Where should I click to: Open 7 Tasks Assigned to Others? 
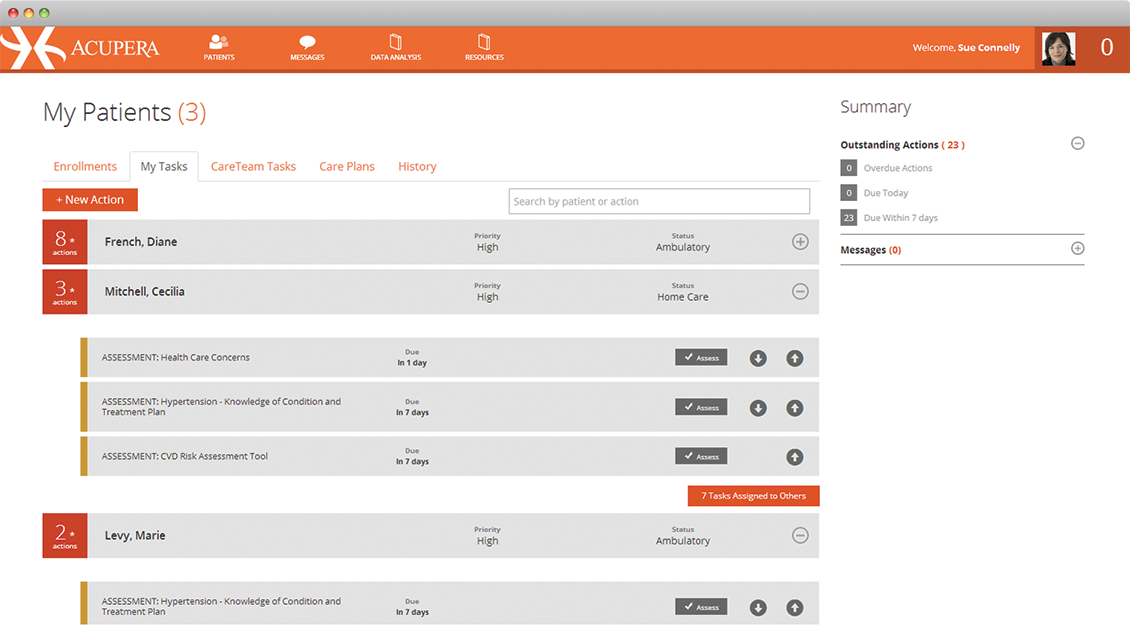tap(753, 496)
